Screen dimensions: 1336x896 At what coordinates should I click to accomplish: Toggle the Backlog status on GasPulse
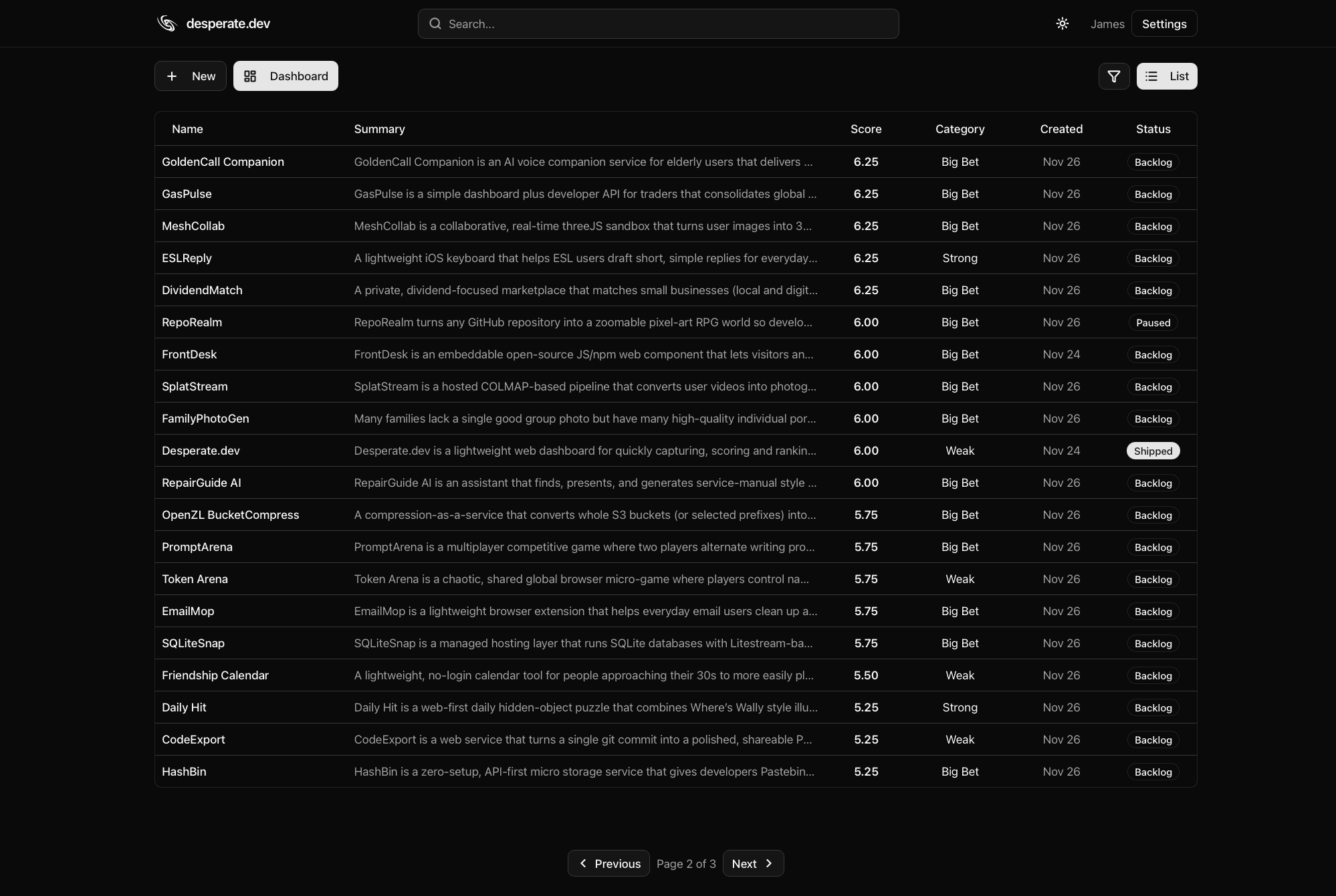1153,194
